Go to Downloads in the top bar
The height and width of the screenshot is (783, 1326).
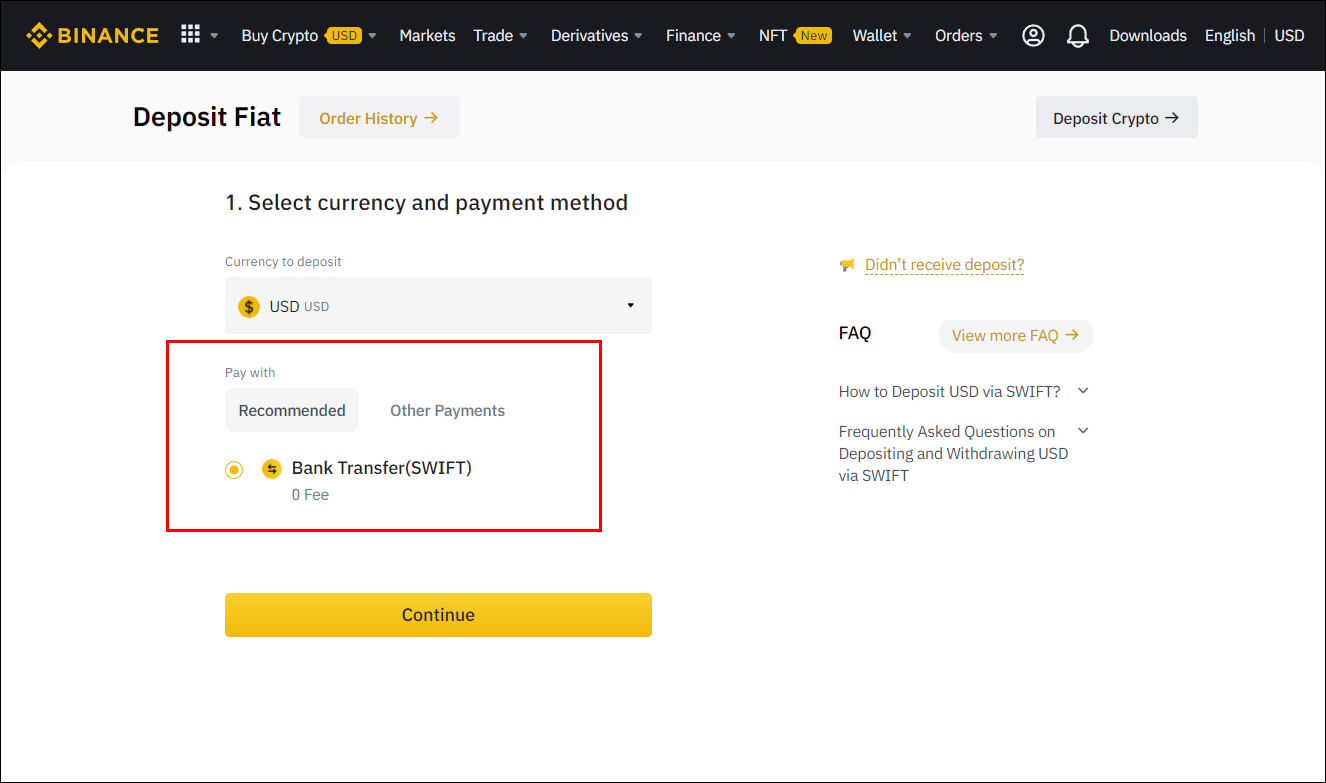click(x=1148, y=35)
